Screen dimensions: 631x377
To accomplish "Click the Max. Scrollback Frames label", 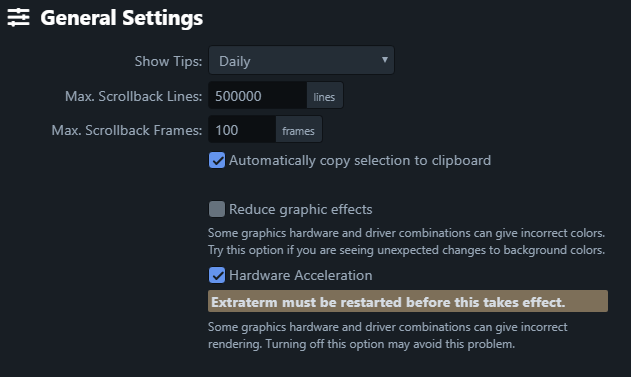I will 127,130.
